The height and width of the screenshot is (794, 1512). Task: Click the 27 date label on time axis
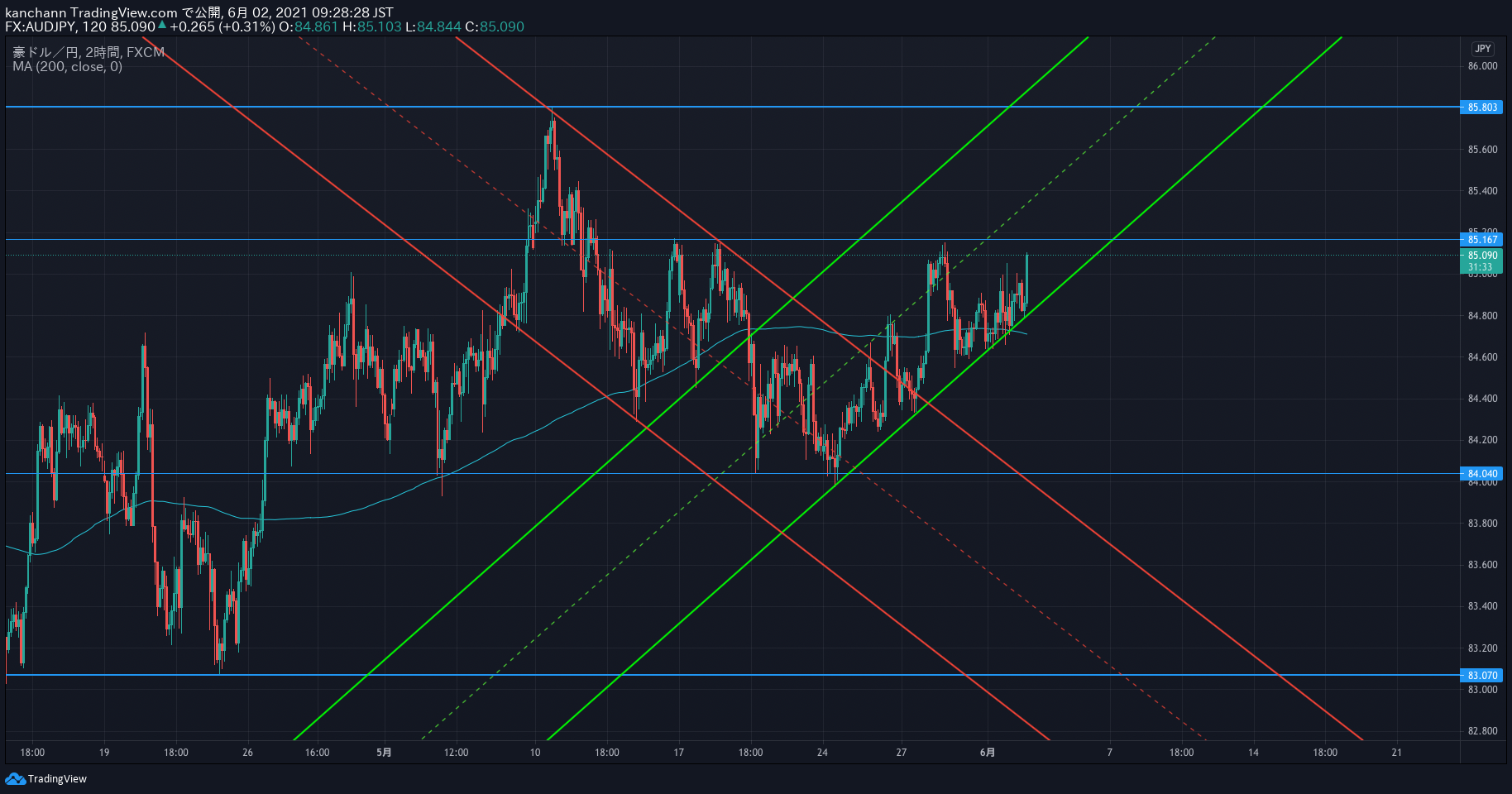[x=902, y=753]
